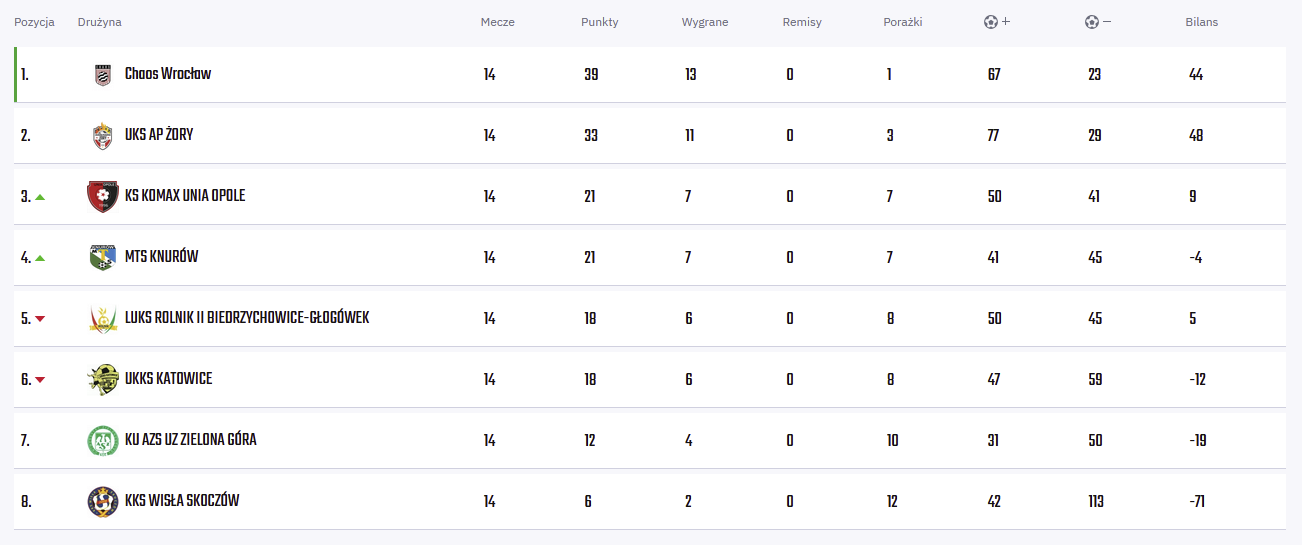Click the goals scored ball-plus column header

(x=997, y=22)
